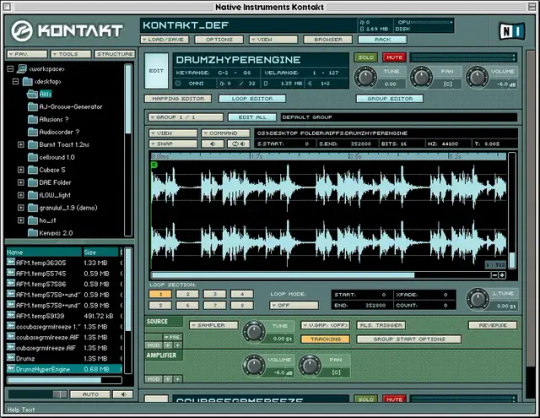Click the Source Tune knob

point(254,332)
